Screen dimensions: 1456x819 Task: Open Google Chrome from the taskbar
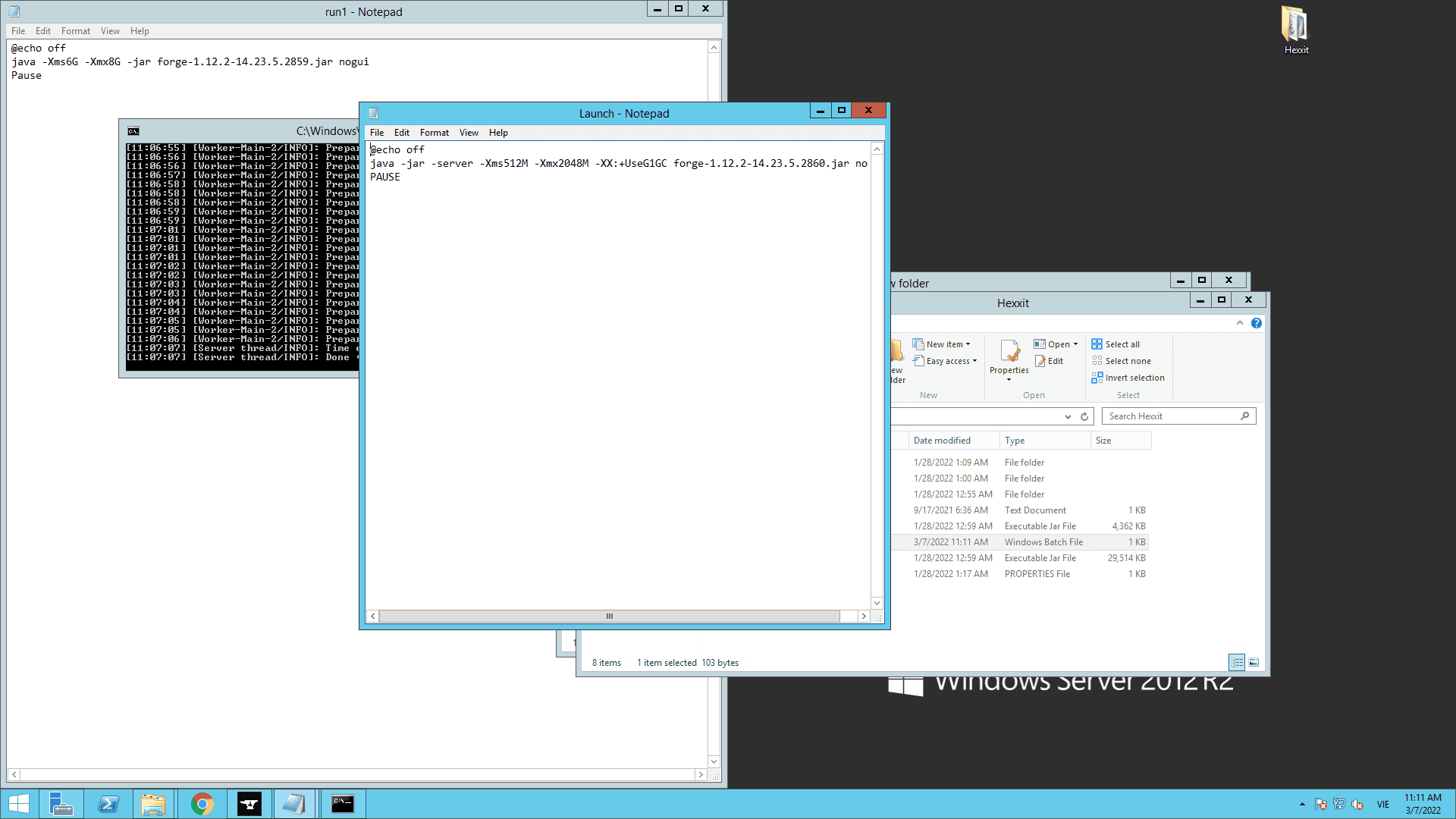202,804
